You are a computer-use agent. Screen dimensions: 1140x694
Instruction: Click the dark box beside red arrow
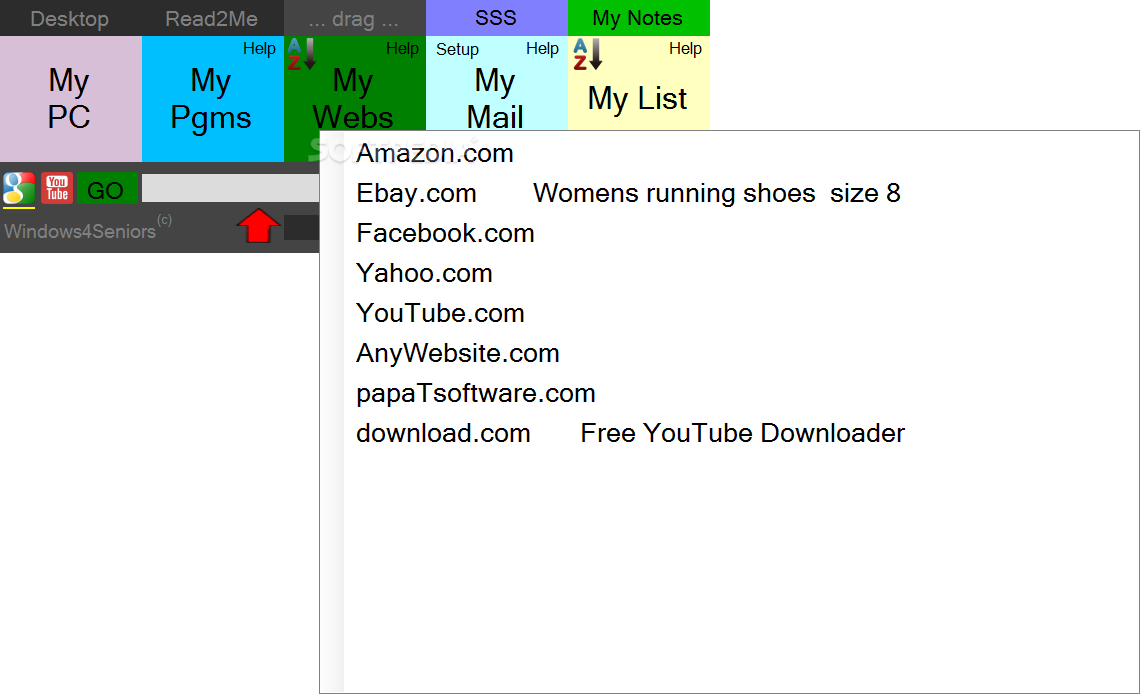click(x=301, y=227)
